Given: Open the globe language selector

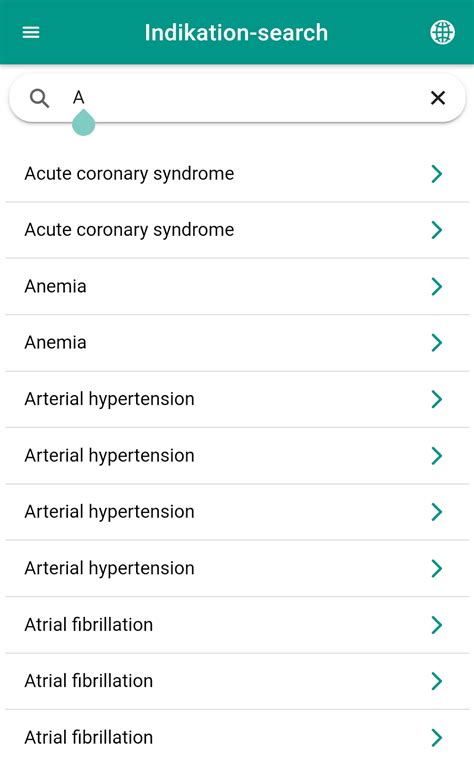Looking at the screenshot, I should pyautogui.click(x=442, y=32).
